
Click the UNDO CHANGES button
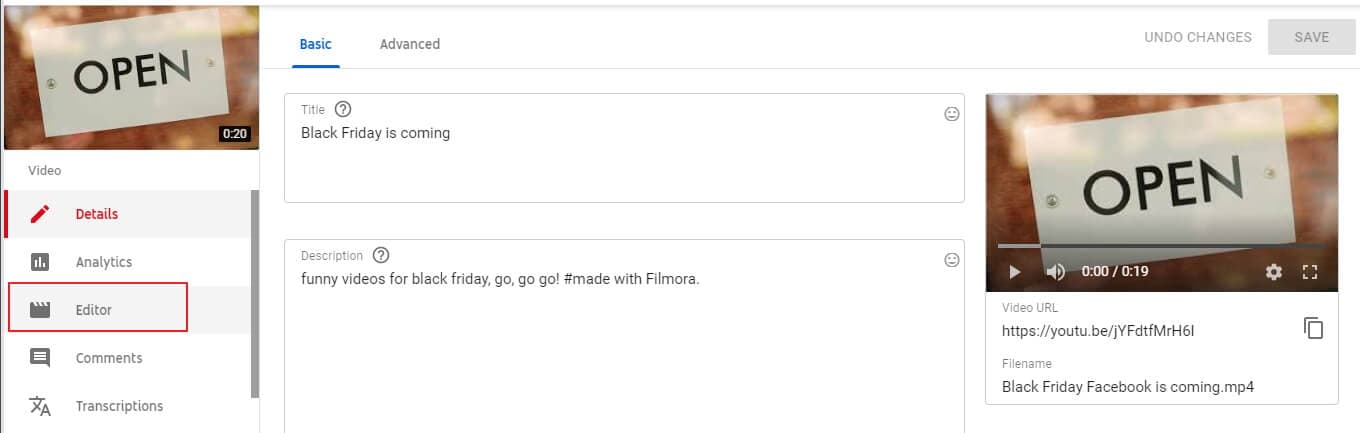point(1198,37)
